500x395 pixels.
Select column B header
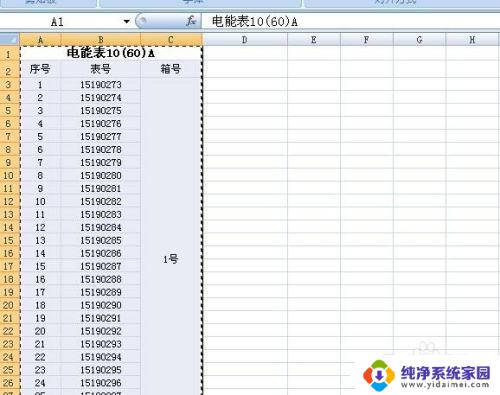pos(101,40)
